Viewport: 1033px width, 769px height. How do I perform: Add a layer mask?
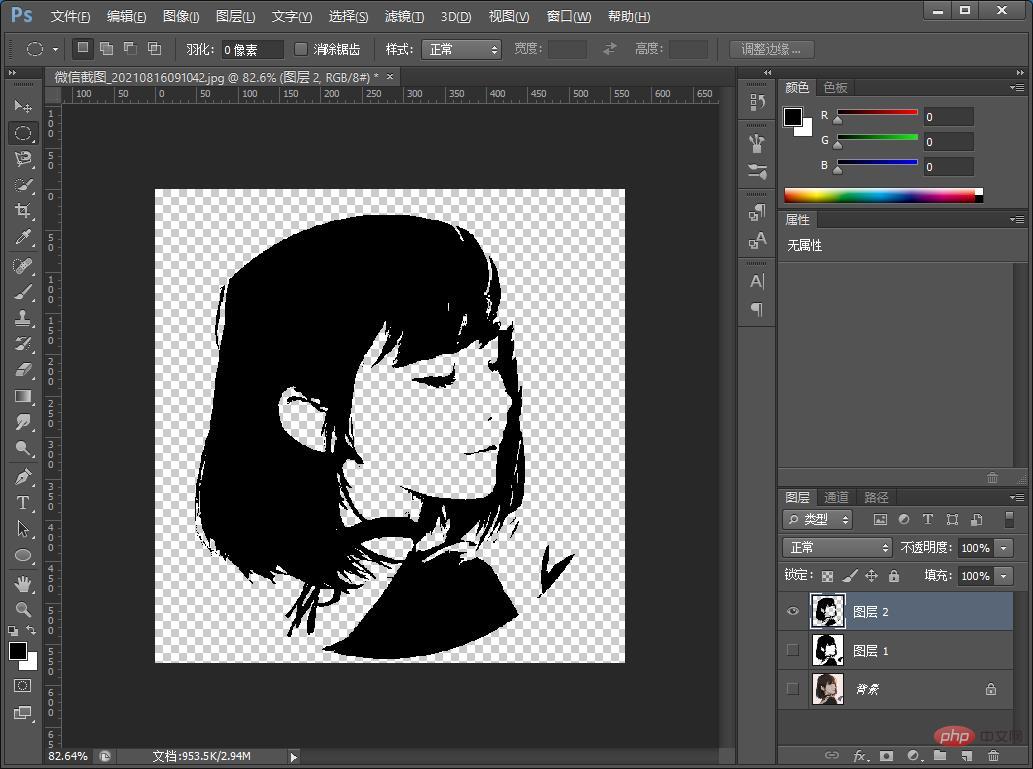[886, 756]
